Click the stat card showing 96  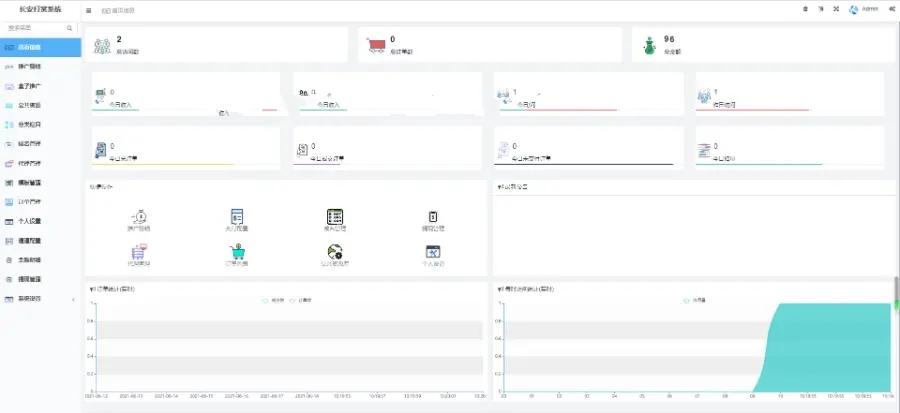click(x=763, y=45)
